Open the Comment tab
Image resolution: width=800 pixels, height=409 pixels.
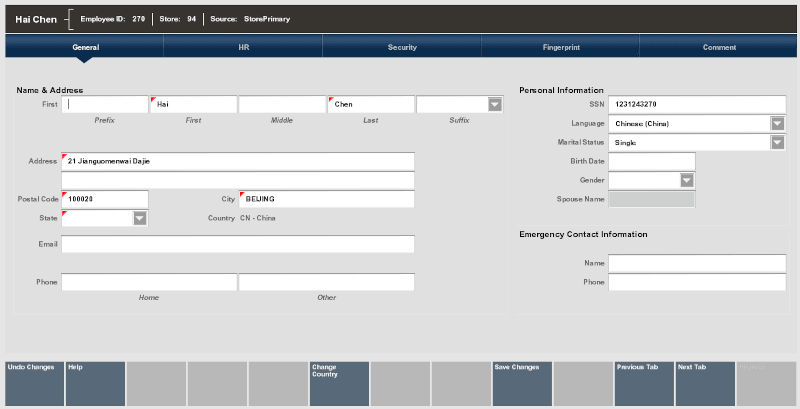[x=719, y=47]
